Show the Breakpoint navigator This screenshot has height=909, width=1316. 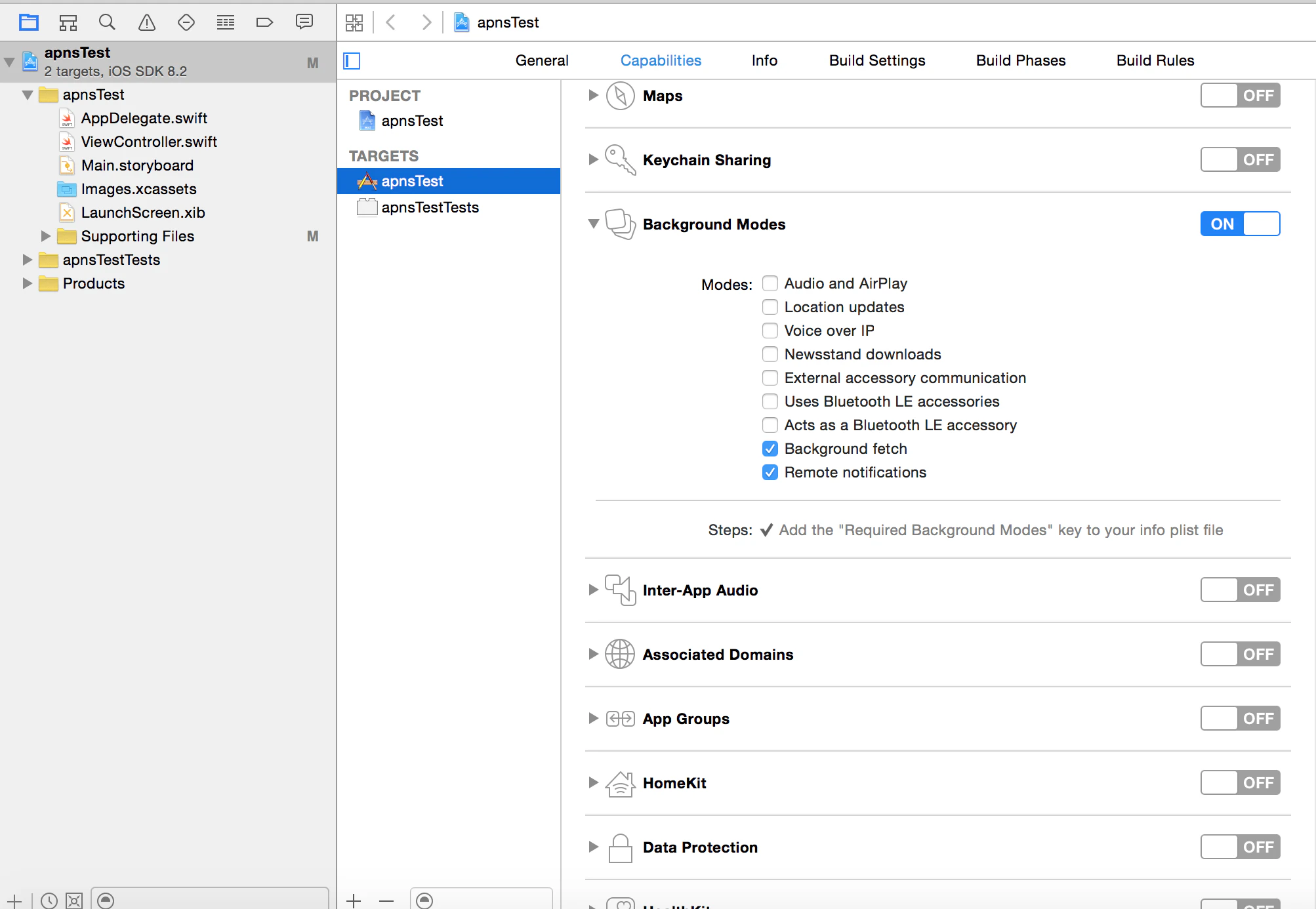pos(264,22)
